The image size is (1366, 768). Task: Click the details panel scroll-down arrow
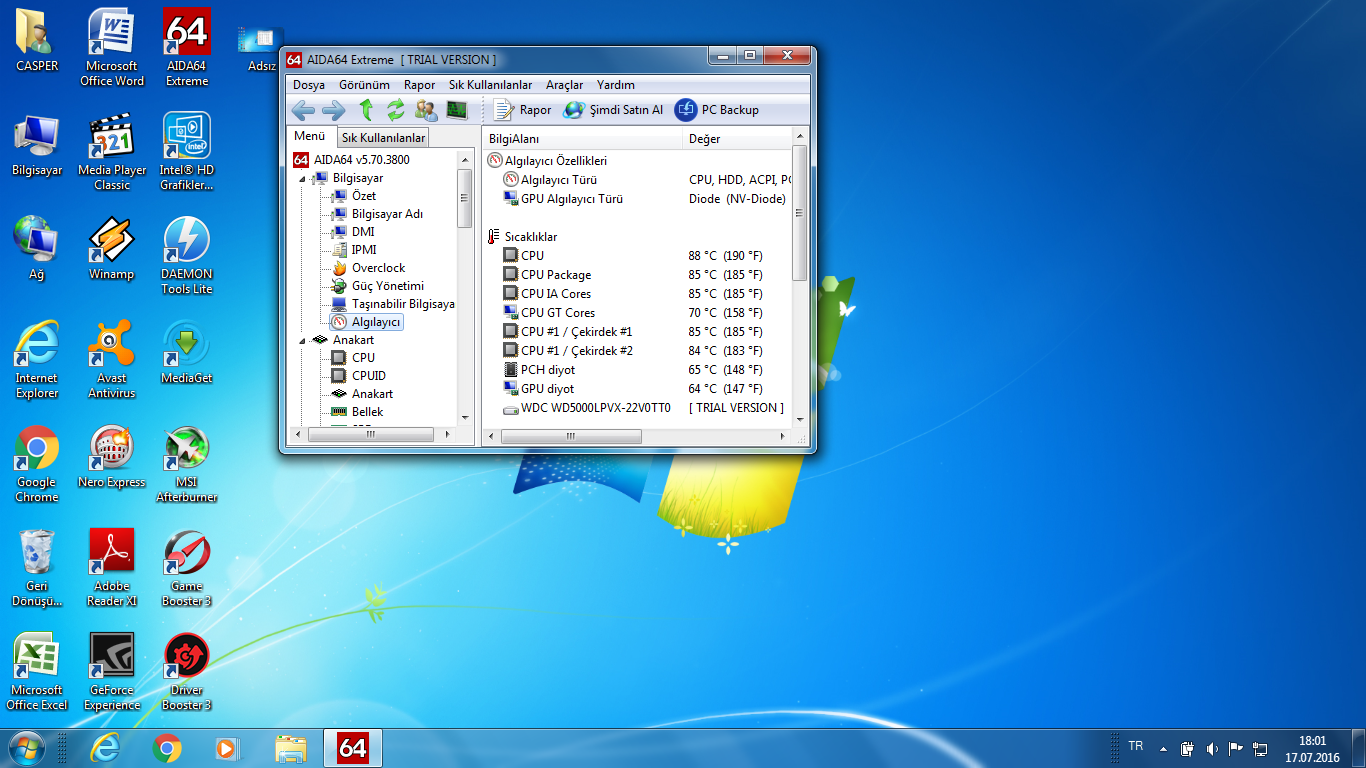tap(799, 418)
